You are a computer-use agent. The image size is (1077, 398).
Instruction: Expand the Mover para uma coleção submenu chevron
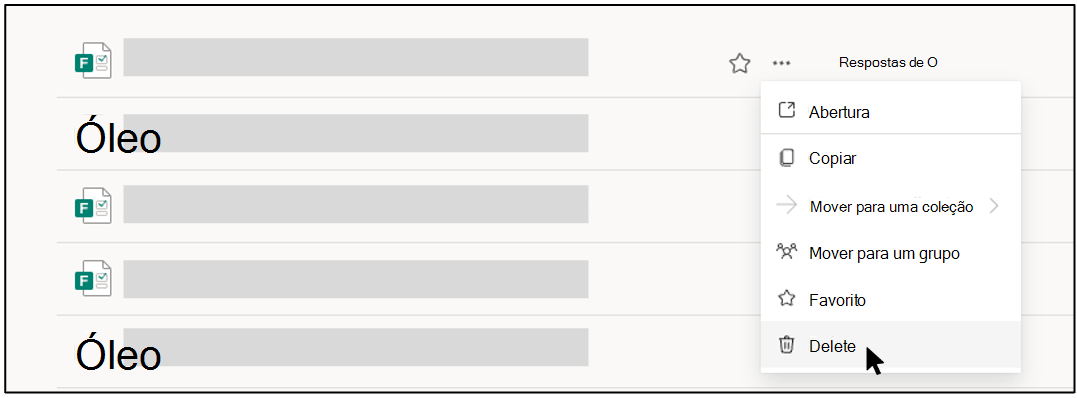click(994, 206)
